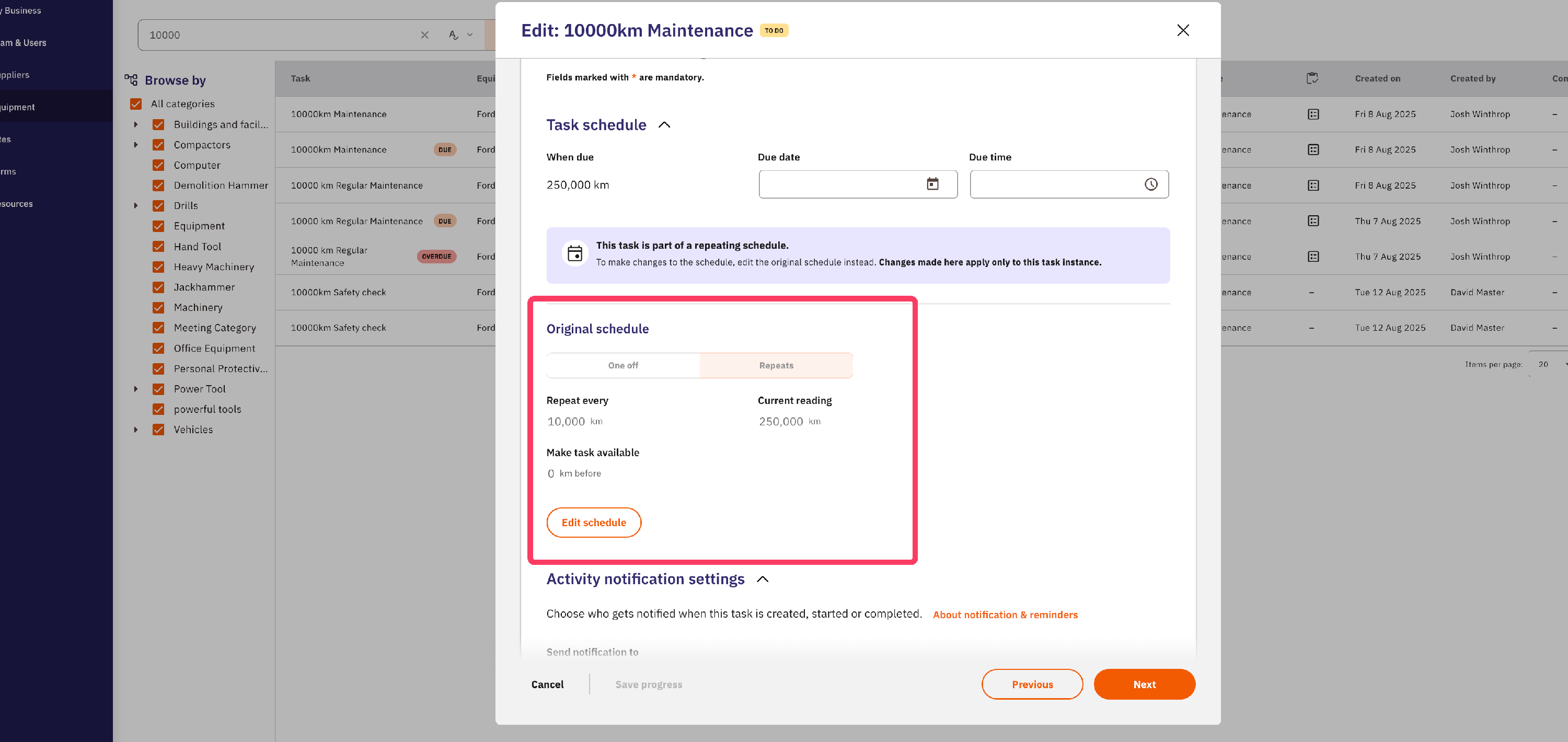Select the Repeats schedule tab

coord(776,365)
